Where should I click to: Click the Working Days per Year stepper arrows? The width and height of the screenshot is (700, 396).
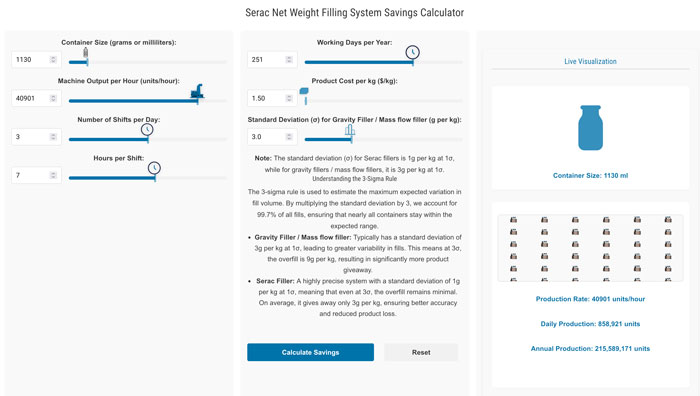click(x=289, y=59)
